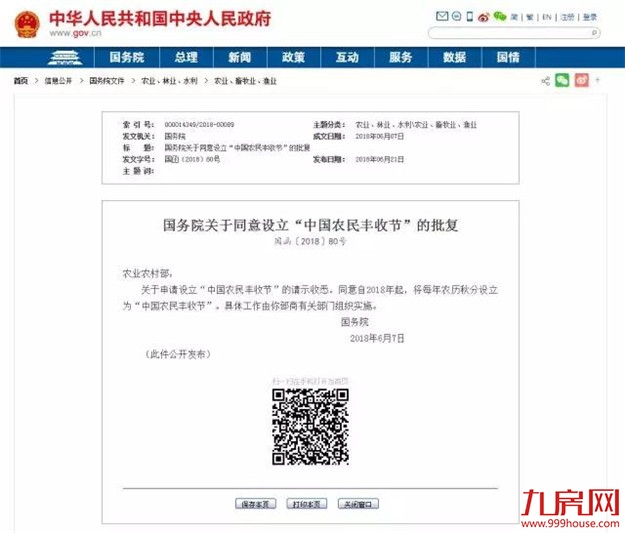
Task: Switch to simplified Chinese 简 link
Action: coord(514,17)
